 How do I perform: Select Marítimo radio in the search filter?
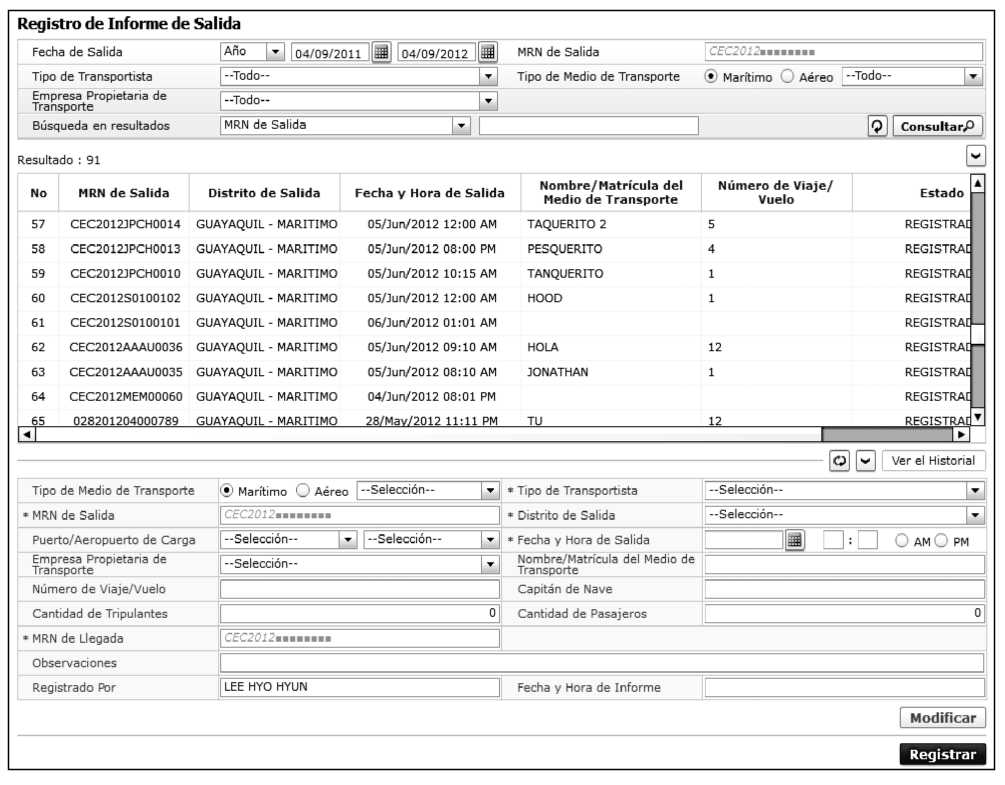(x=711, y=76)
